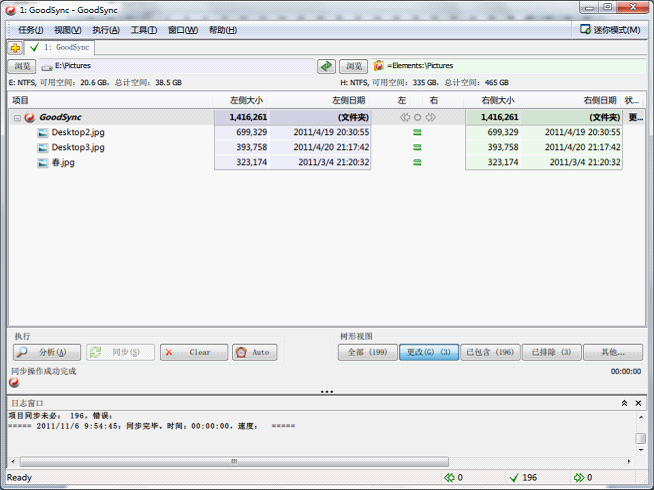Click the left drive icon beside E:\Pictures
Viewport: 654px width, 490px height.
[x=47, y=66]
